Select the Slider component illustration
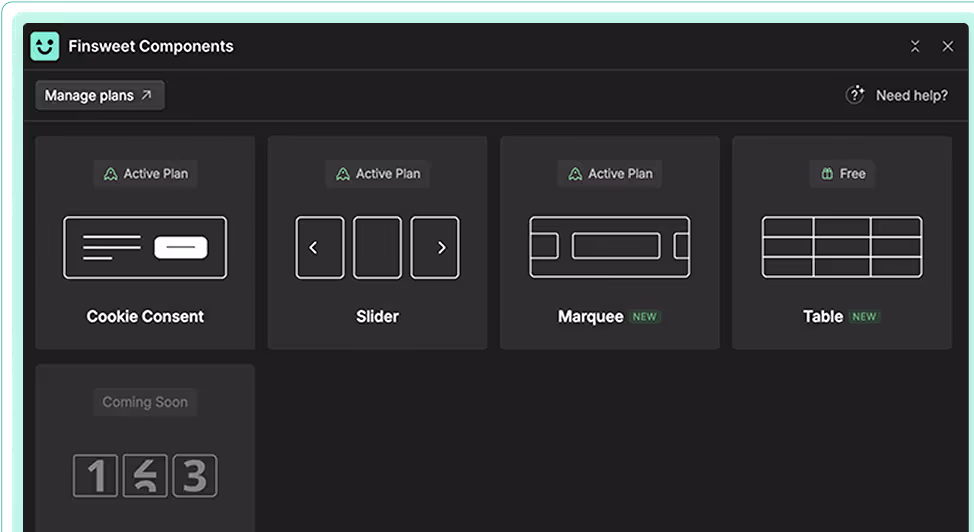This screenshot has width=974, height=532. pos(378,247)
